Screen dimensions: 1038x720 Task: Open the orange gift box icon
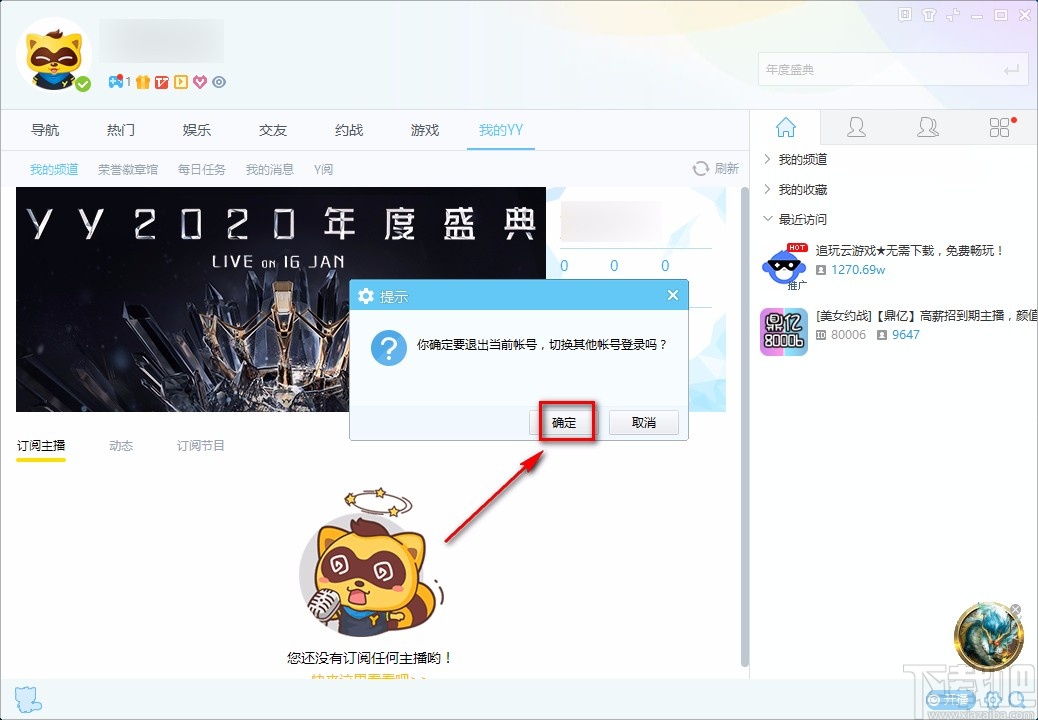click(143, 82)
